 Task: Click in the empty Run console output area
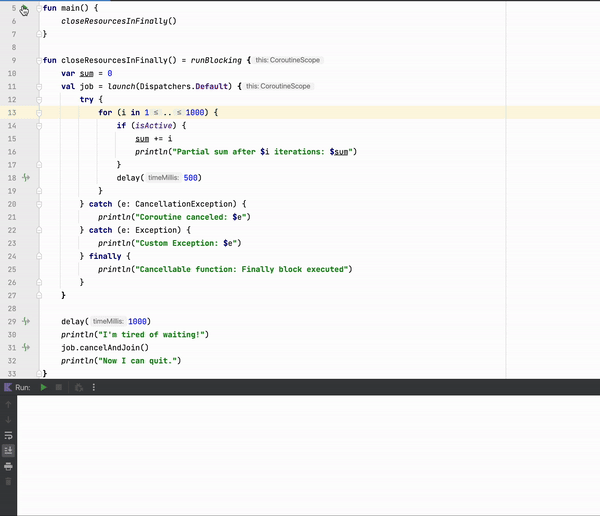(300, 450)
